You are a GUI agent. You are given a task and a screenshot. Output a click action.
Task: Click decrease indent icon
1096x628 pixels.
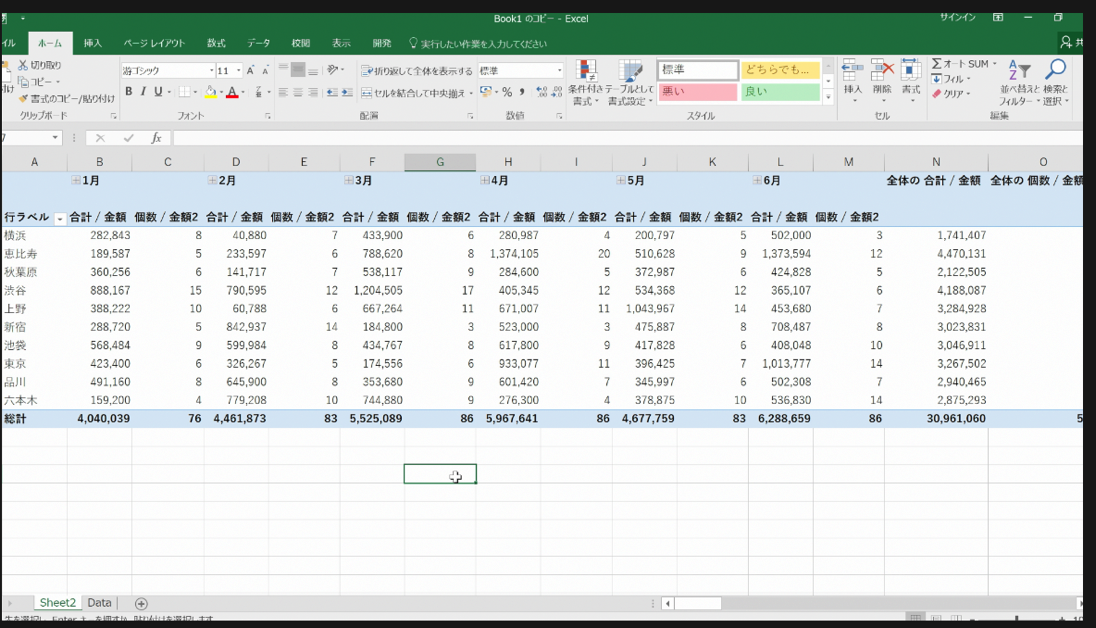click(x=332, y=92)
